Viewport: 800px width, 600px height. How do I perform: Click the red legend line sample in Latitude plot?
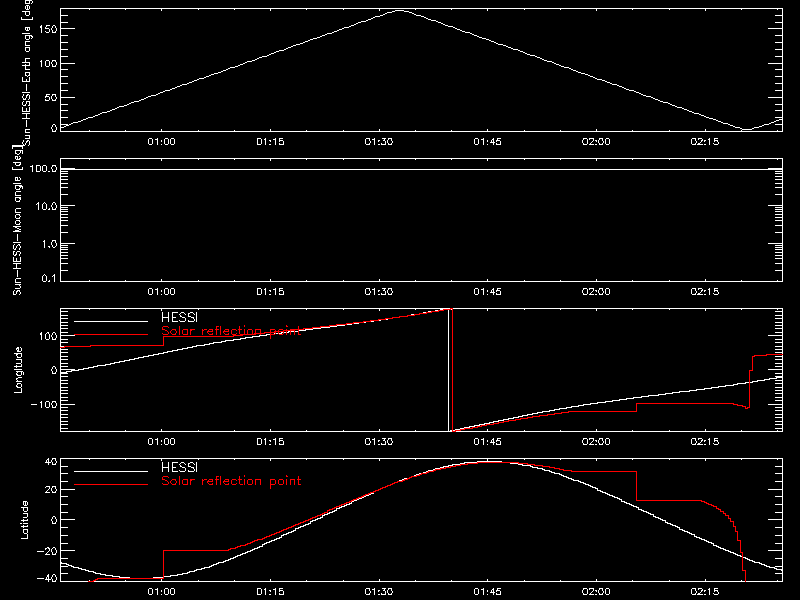[x=111, y=485]
